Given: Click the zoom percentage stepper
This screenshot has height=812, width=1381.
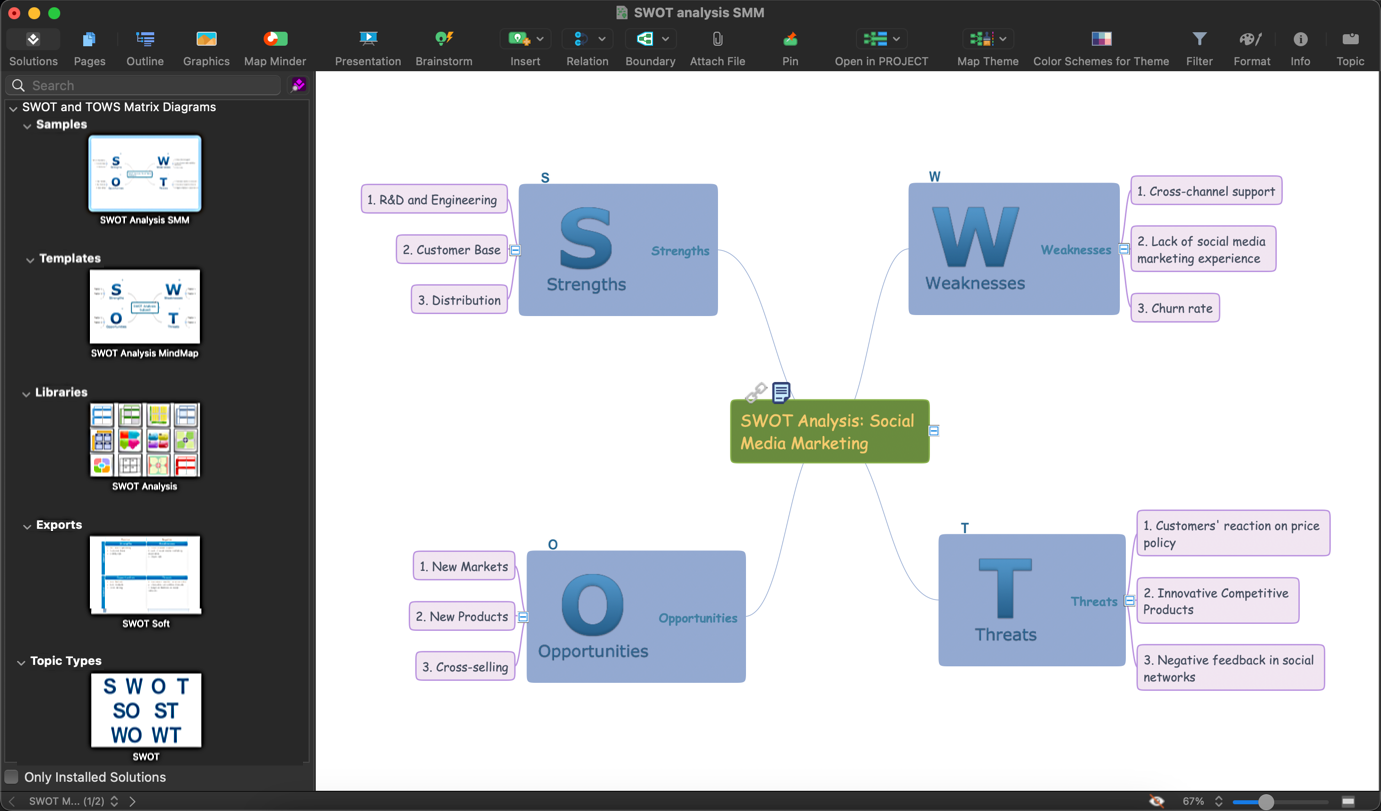Looking at the screenshot, I should (1218, 802).
